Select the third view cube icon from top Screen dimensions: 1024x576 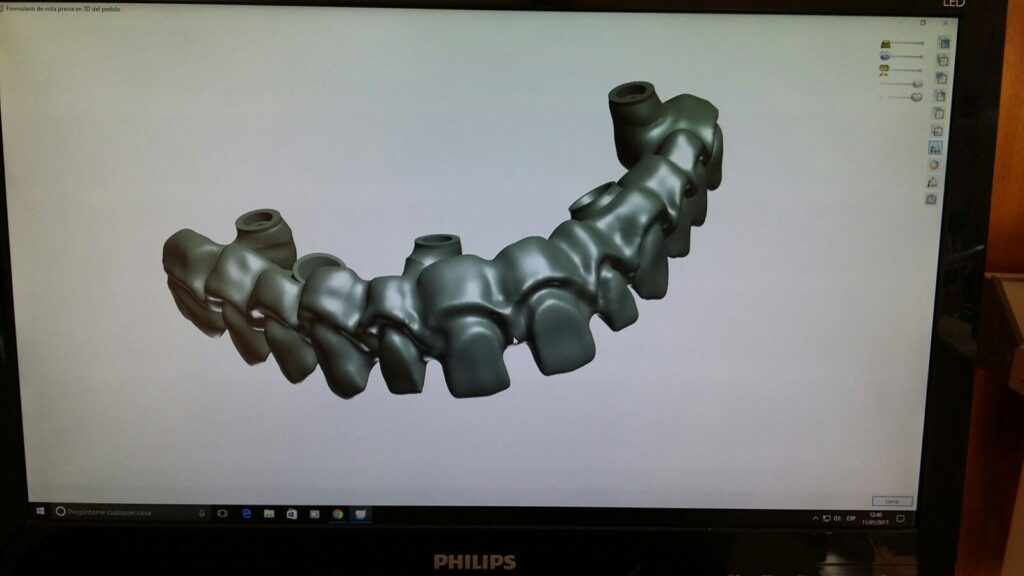click(x=941, y=78)
